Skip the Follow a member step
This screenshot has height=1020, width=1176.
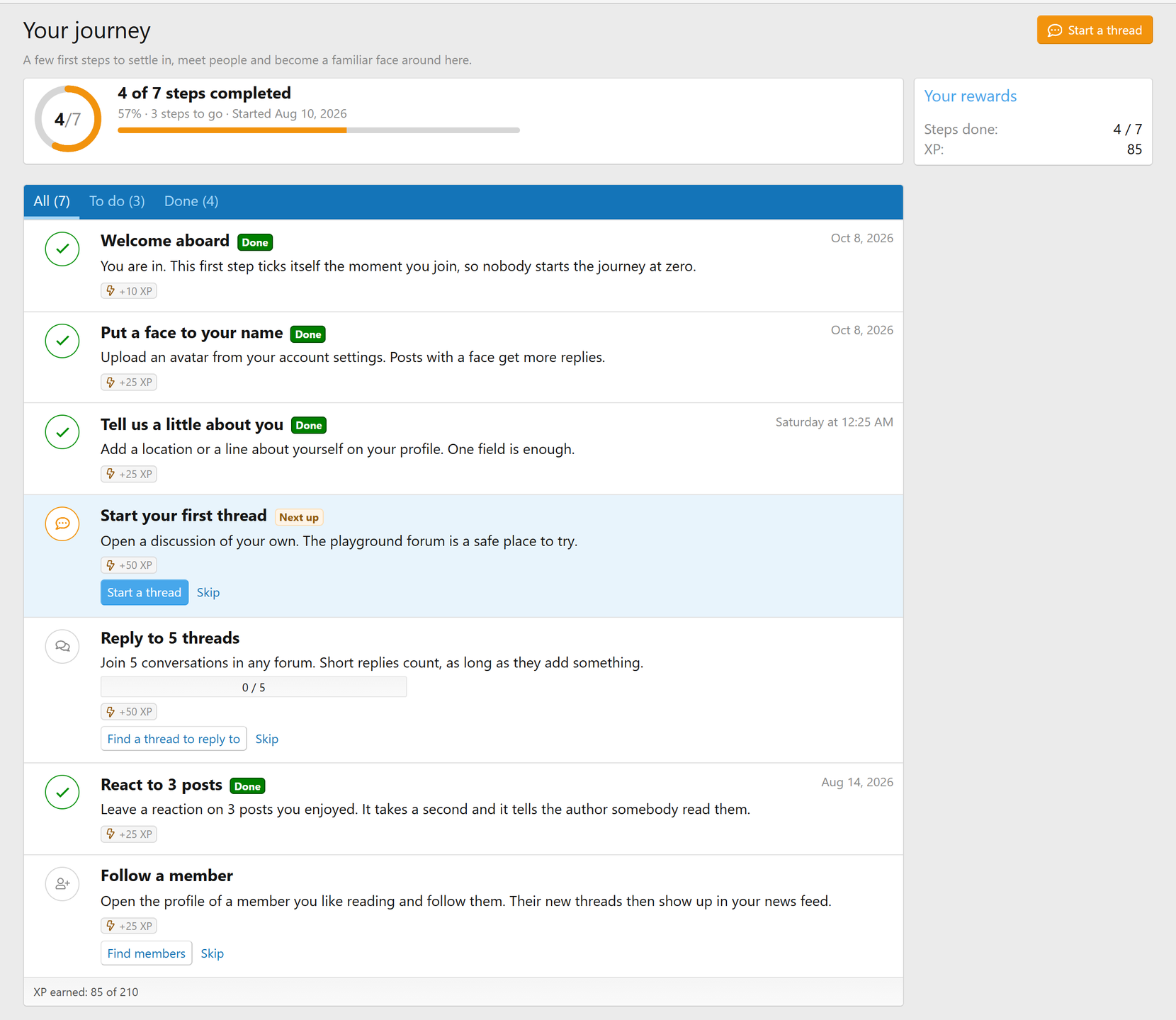point(213,953)
